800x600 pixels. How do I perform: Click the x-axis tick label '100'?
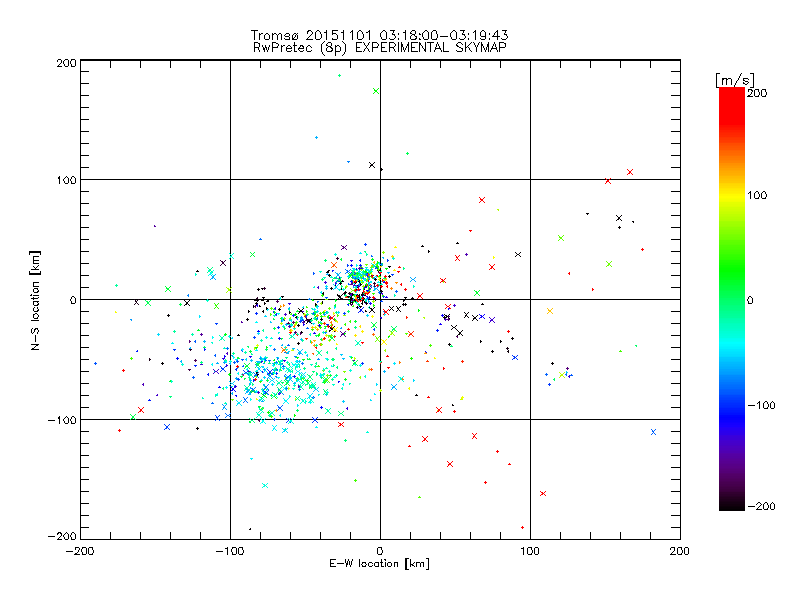(x=530, y=551)
